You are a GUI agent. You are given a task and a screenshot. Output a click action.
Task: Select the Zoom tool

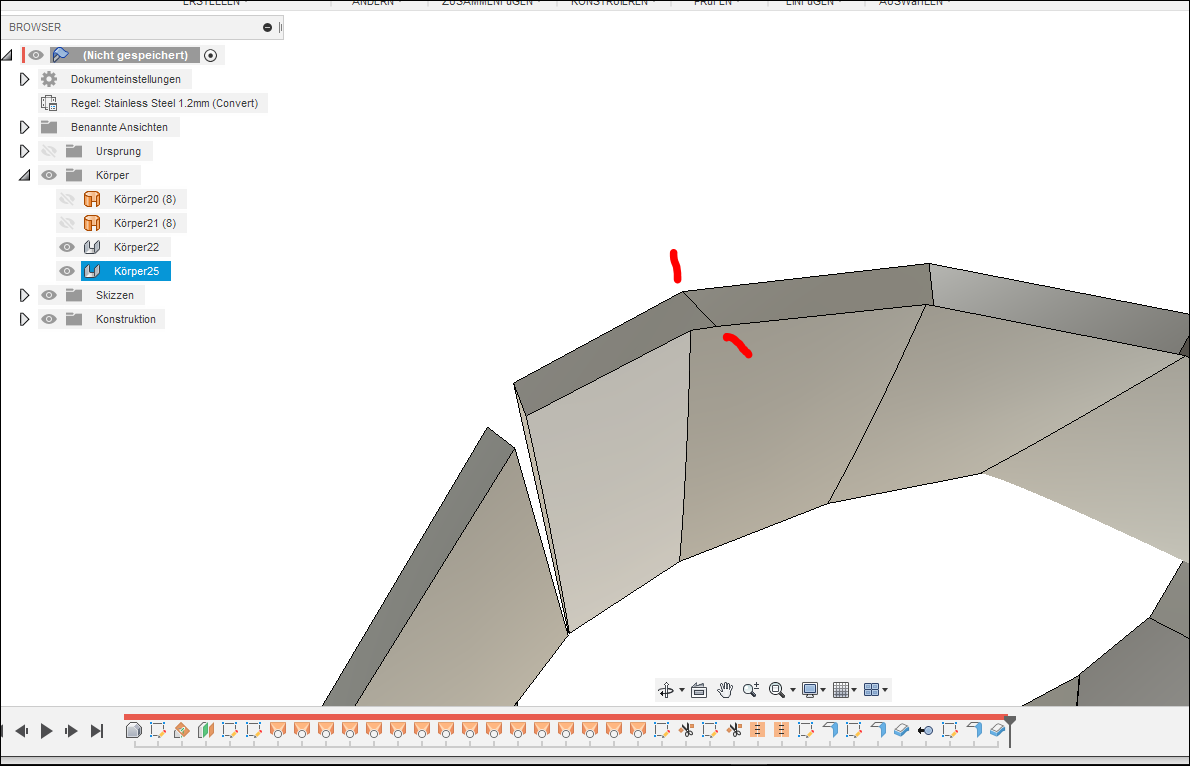pos(750,689)
